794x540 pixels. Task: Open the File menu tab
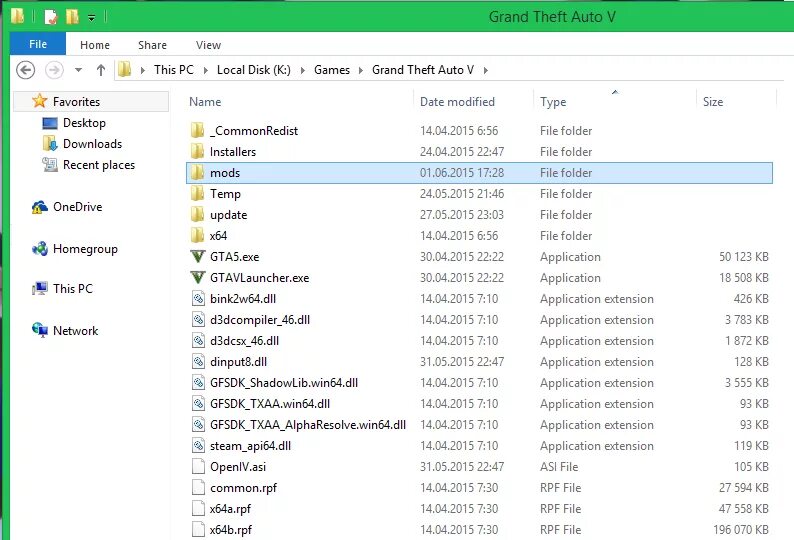click(38, 44)
